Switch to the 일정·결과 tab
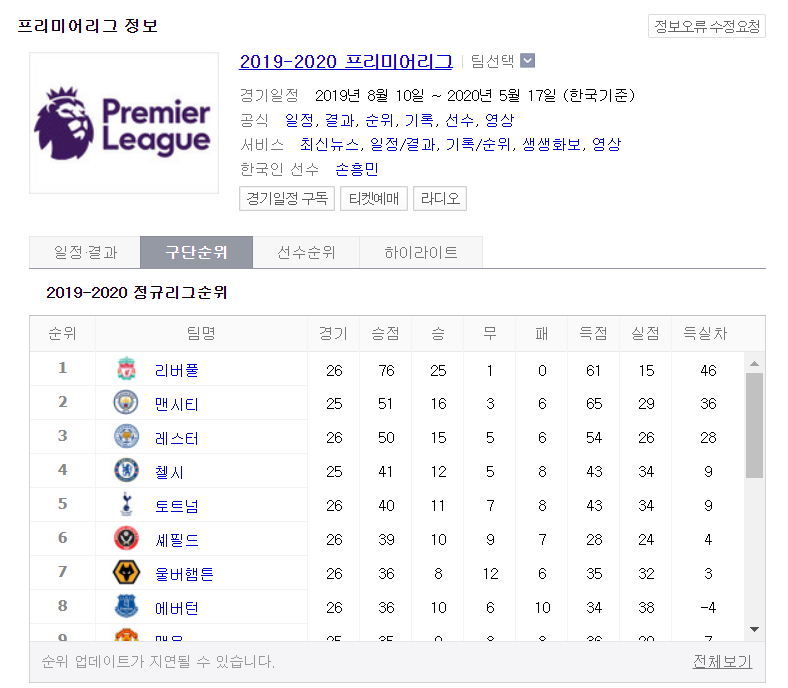 (x=85, y=252)
